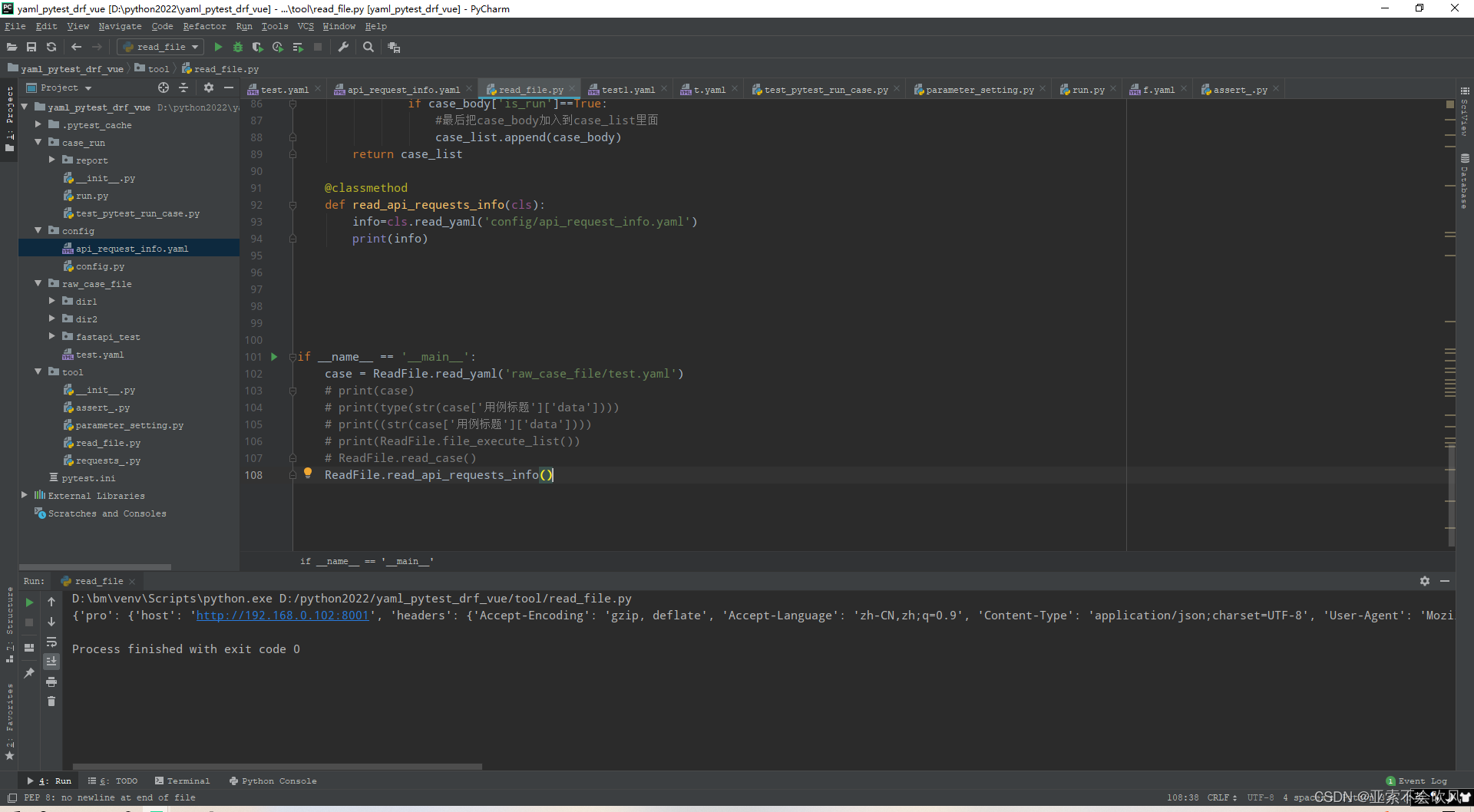Expand the .pytest_cache folder
This screenshot has height=812, width=1474.
click(x=38, y=124)
